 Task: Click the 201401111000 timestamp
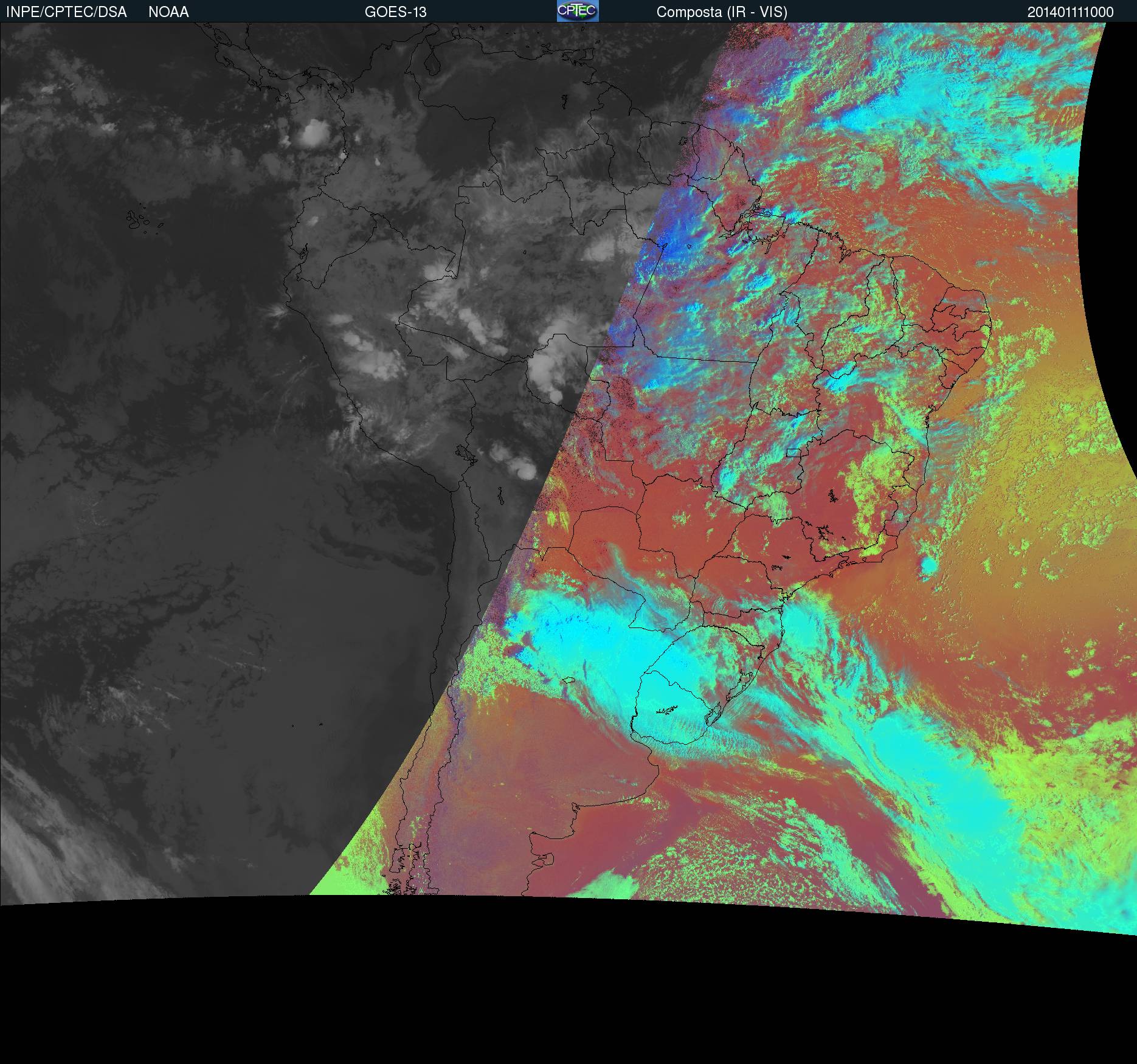tap(1071, 12)
